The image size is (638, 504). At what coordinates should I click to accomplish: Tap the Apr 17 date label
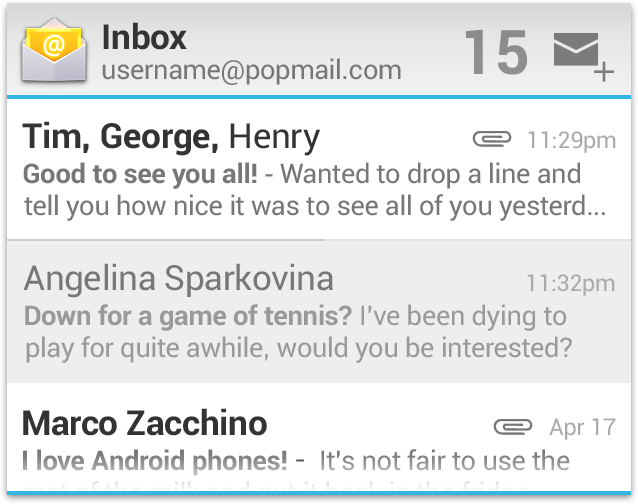click(583, 427)
